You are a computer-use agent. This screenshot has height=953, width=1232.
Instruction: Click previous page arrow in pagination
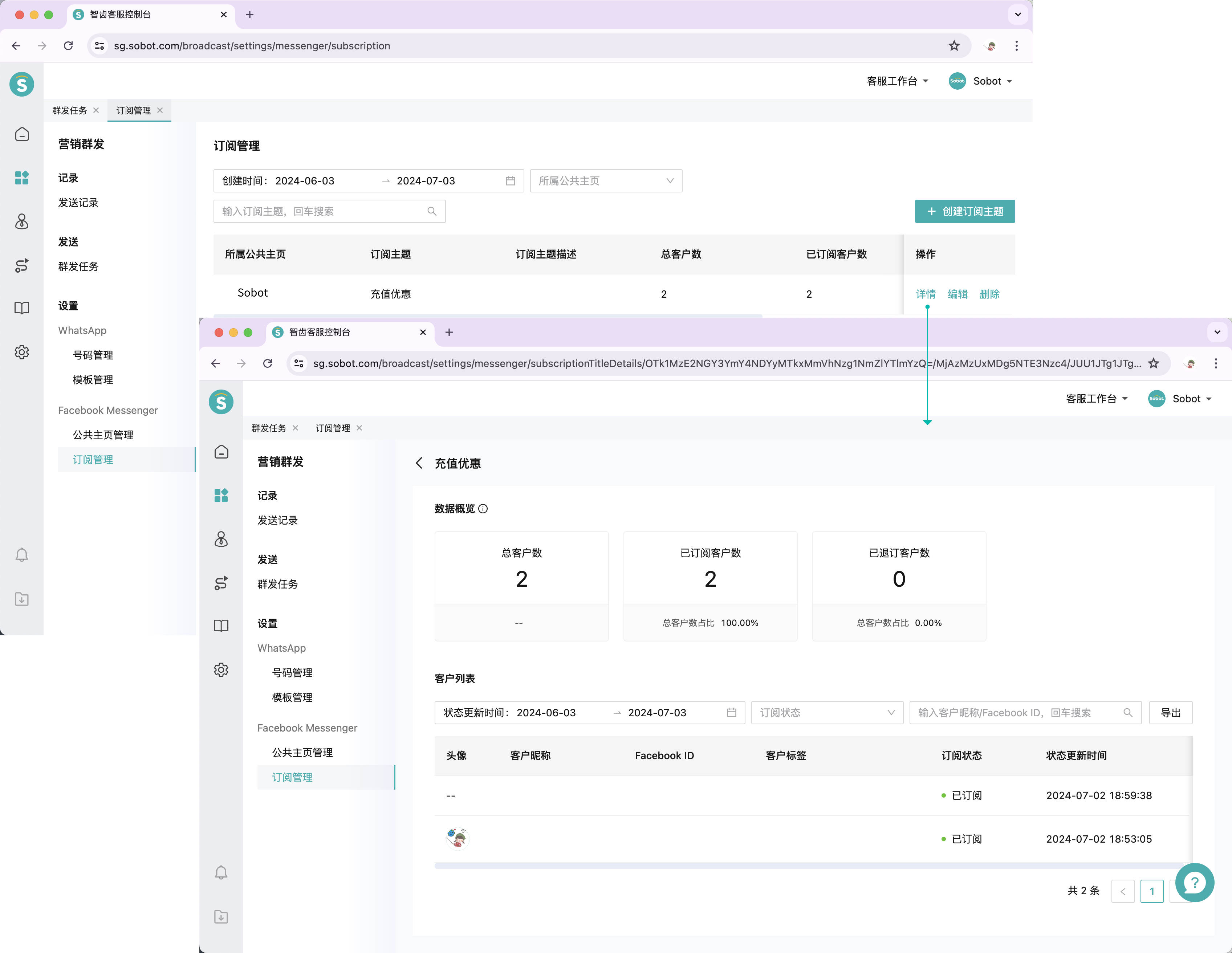tap(1123, 891)
